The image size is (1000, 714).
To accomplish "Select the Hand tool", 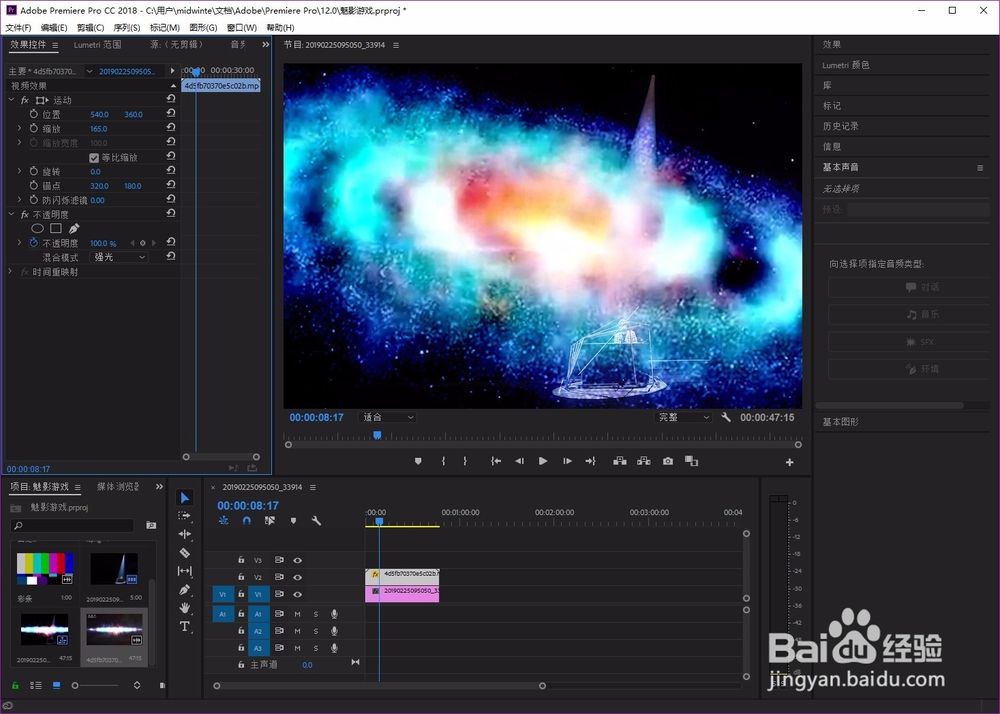I will tap(184, 608).
